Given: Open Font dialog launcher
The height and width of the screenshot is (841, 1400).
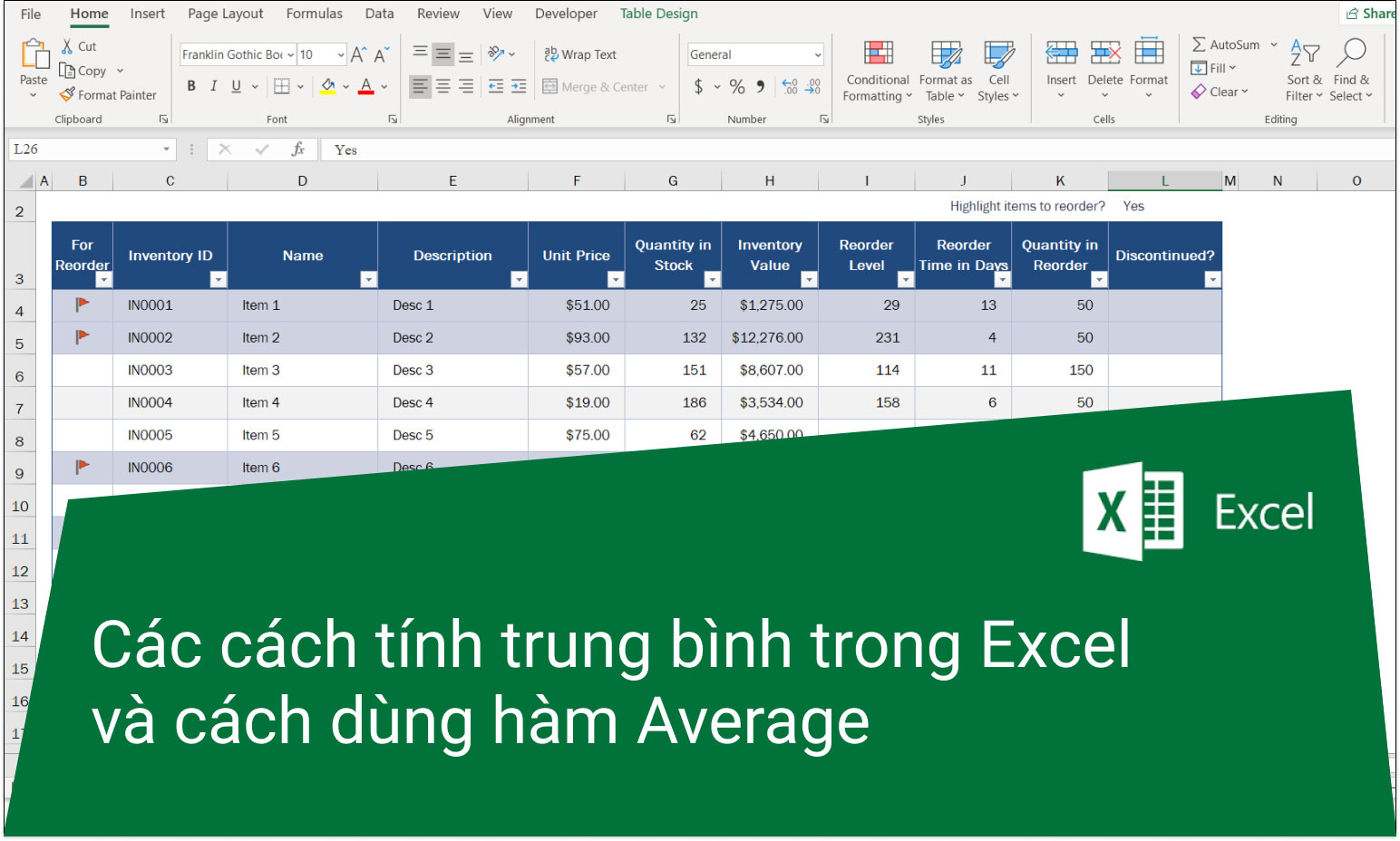Looking at the screenshot, I should pos(393,119).
